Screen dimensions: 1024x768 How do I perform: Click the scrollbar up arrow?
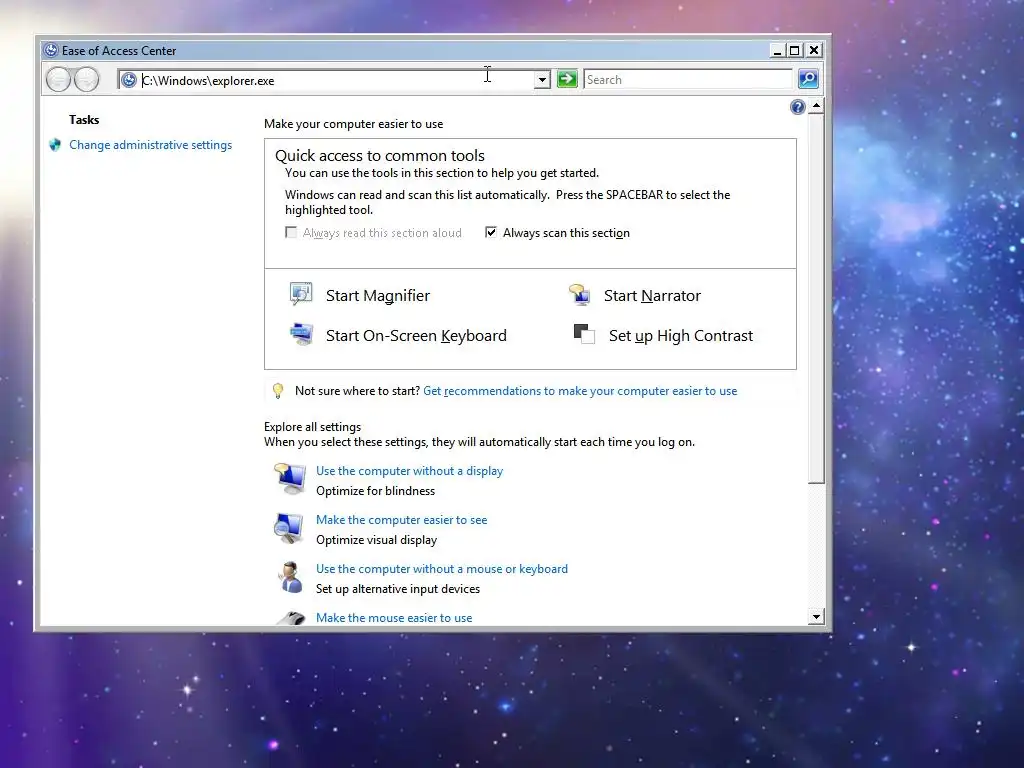pyautogui.click(x=816, y=106)
